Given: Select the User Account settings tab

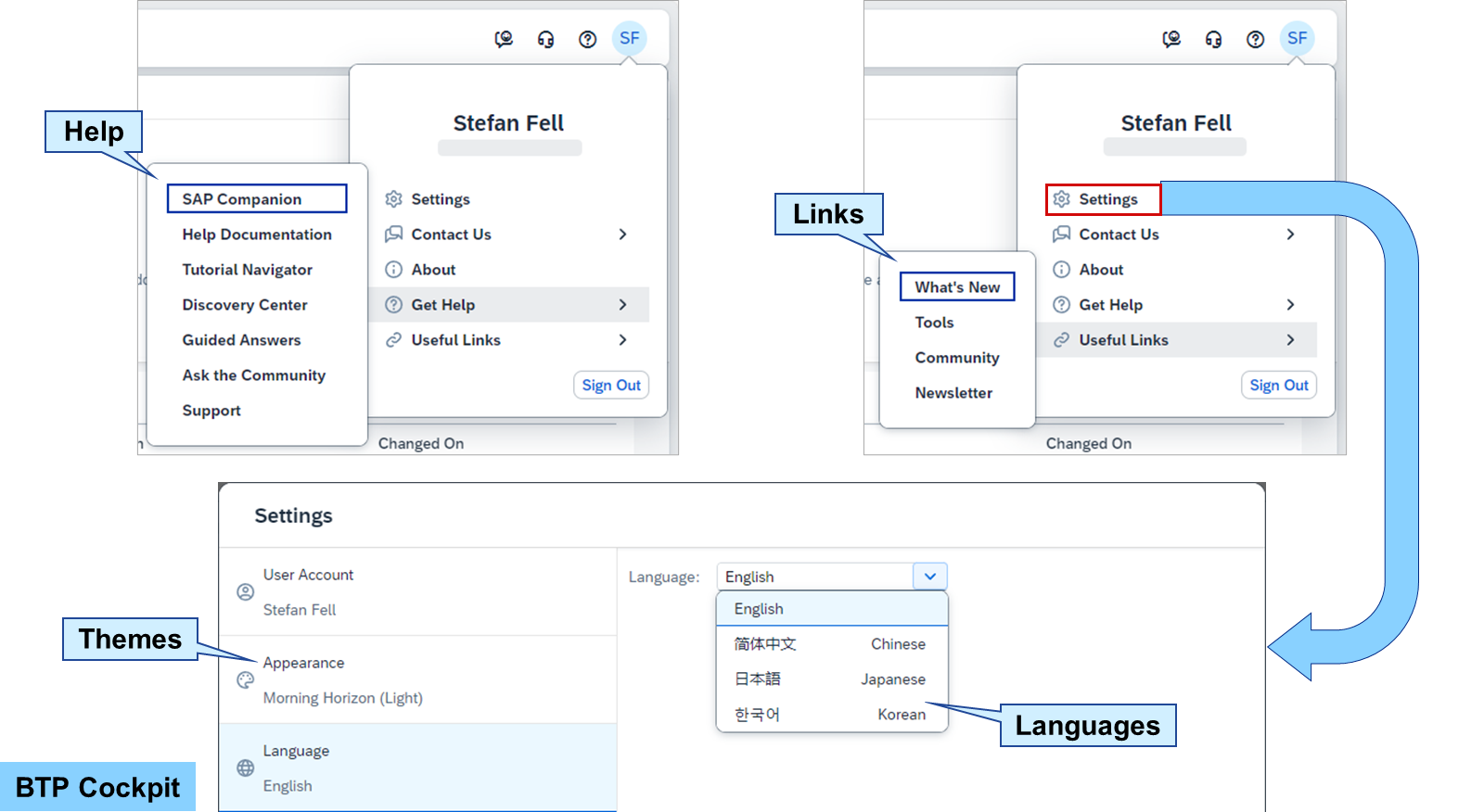Looking at the screenshot, I should pos(418,592).
